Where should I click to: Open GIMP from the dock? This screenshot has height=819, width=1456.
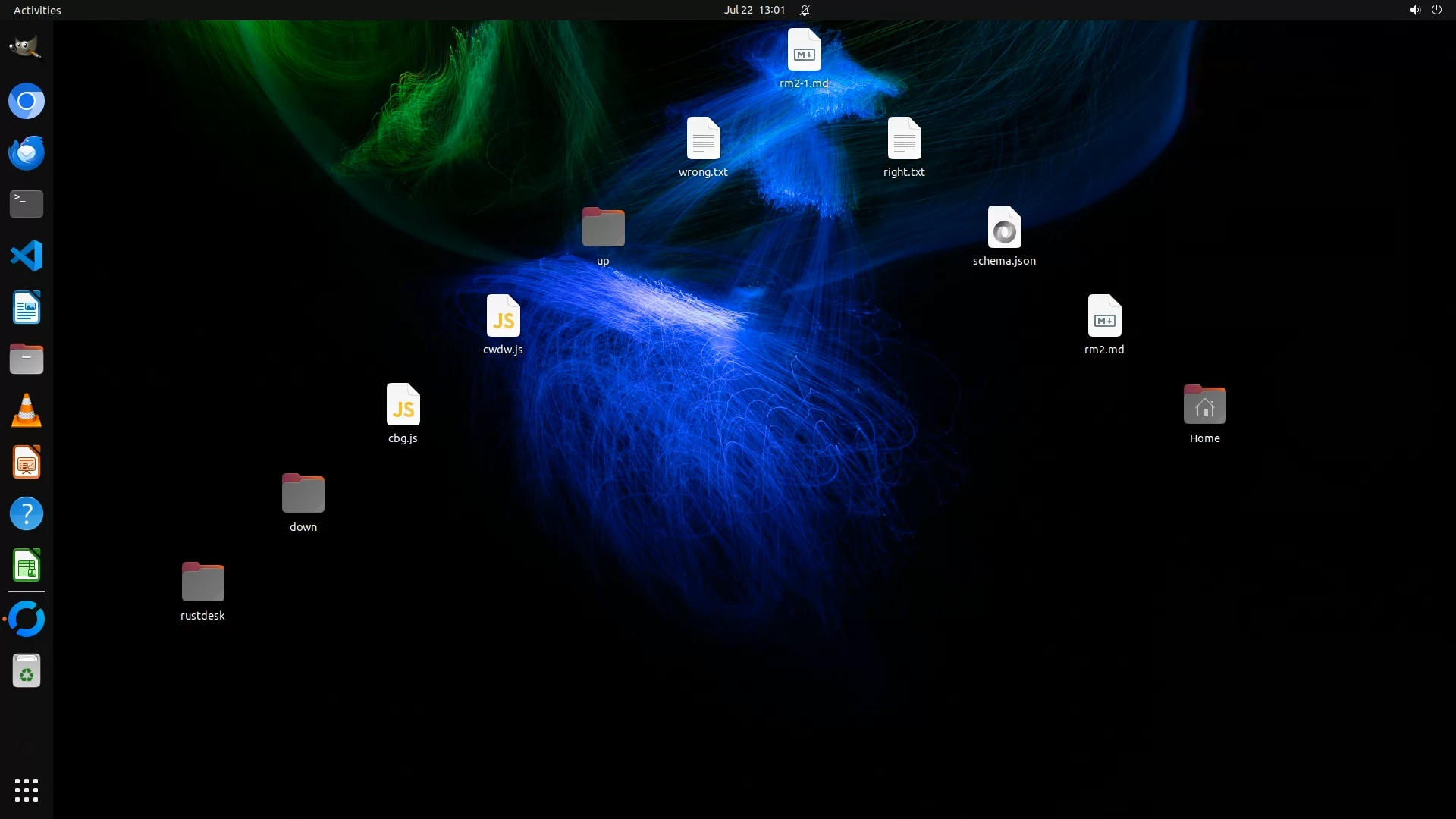coord(26,49)
